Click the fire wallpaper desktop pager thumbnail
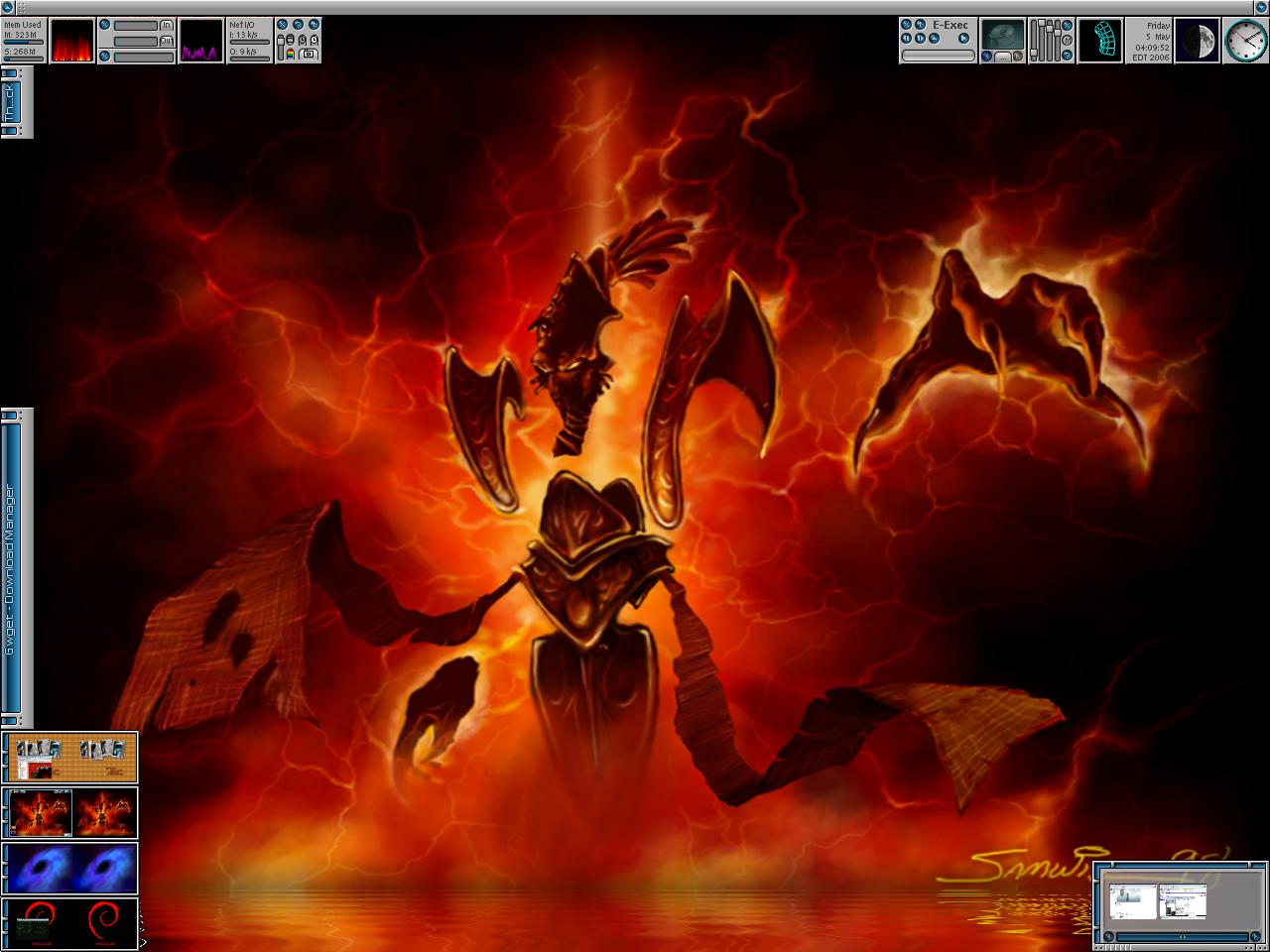The image size is (1270, 952). coord(72,813)
